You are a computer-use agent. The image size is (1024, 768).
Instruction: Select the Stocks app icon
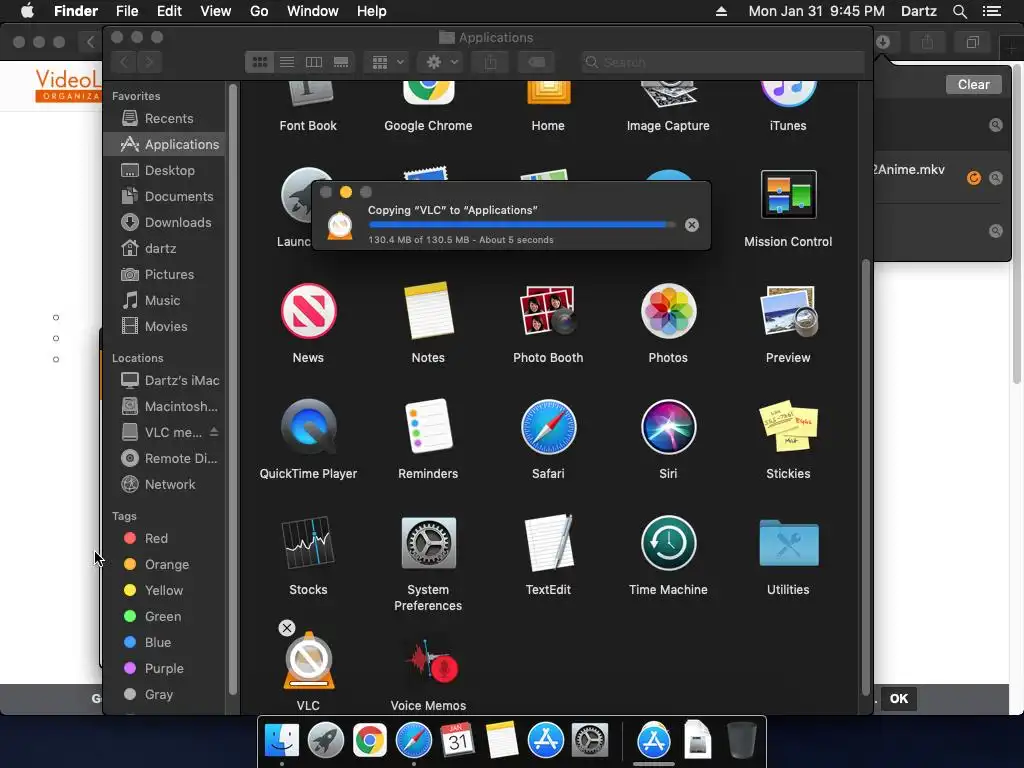308,543
